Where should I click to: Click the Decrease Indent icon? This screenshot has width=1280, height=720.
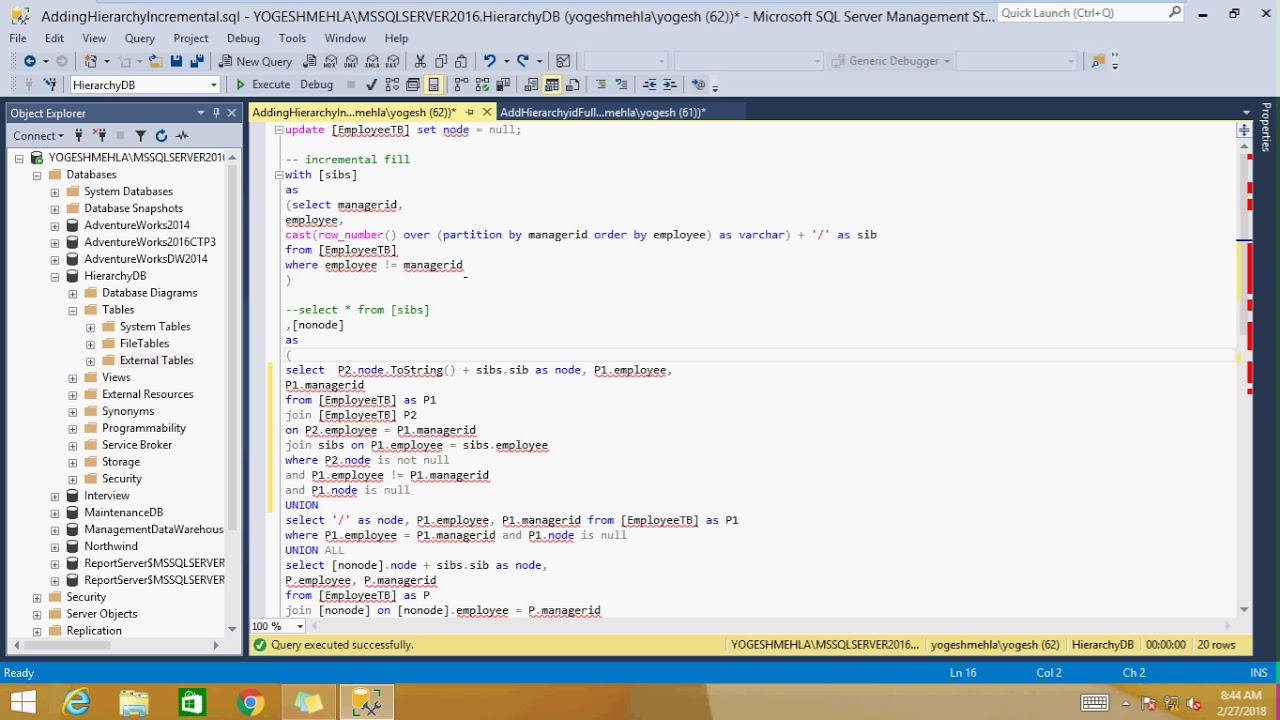coord(649,85)
